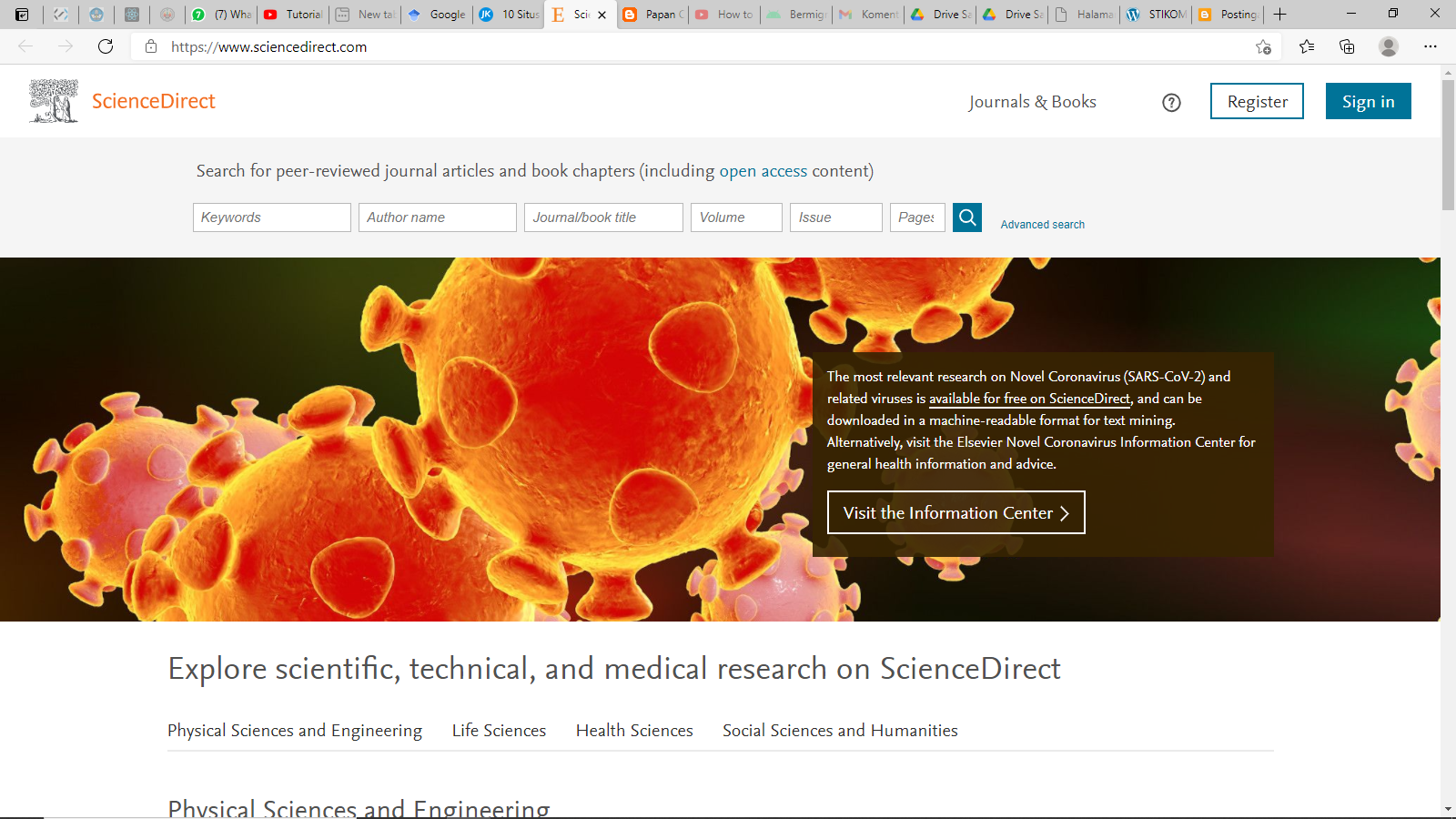Click the open access link
This screenshot has width=1456, height=819.
coord(763,171)
